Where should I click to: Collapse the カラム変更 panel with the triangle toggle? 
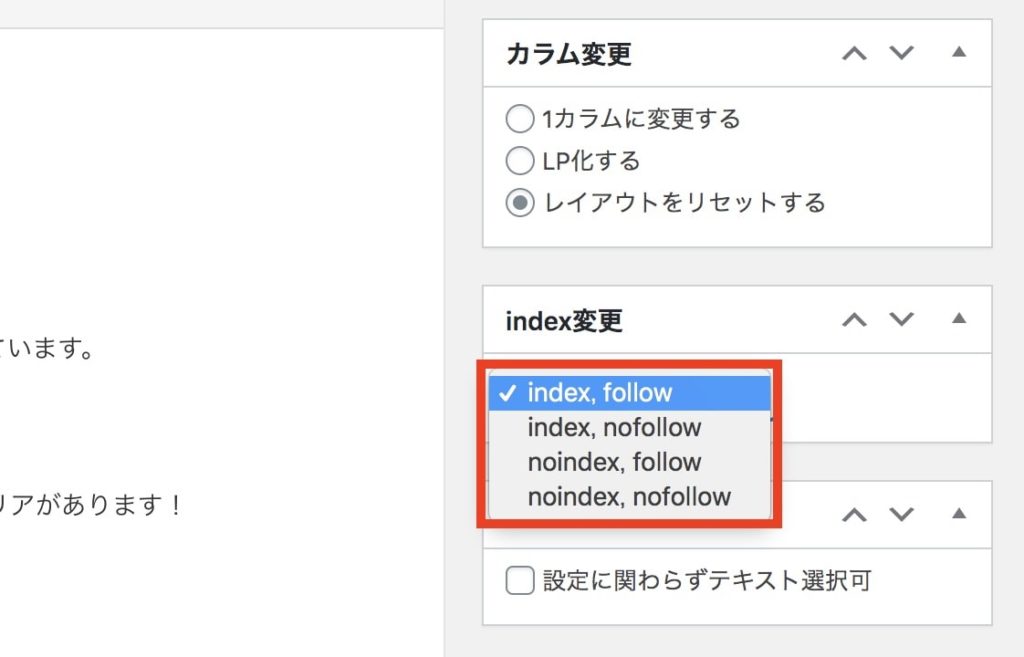[x=959, y=52]
